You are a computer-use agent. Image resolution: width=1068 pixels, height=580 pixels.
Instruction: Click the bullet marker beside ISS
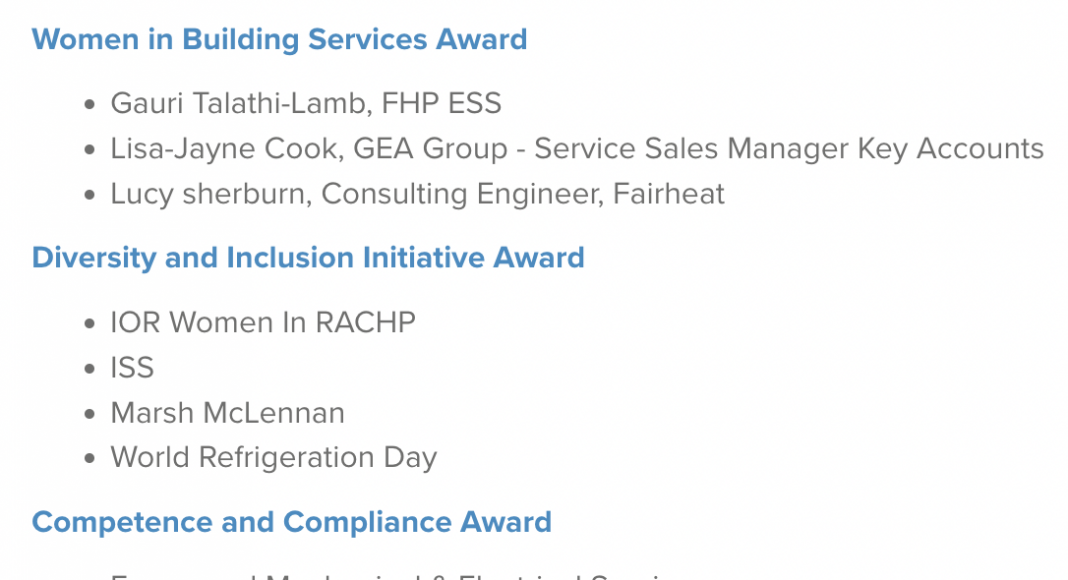pos(91,369)
